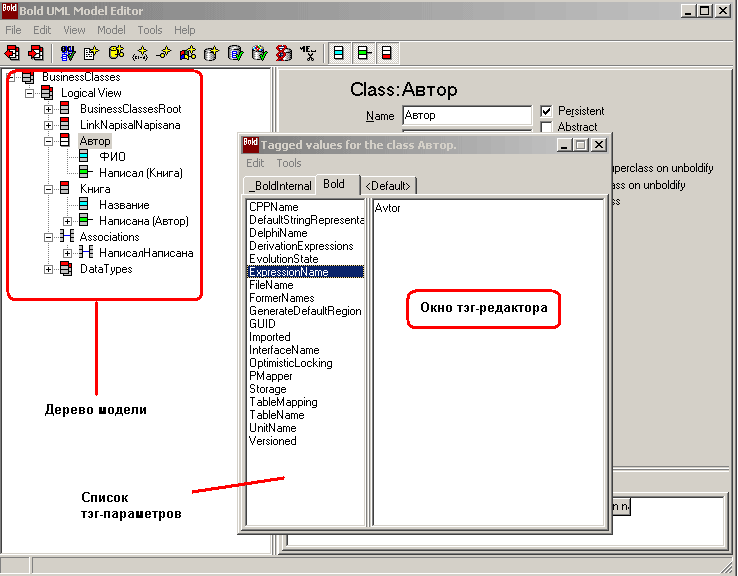Maximize the Tagged values dialog
738x576 pixels.
pos(581,144)
